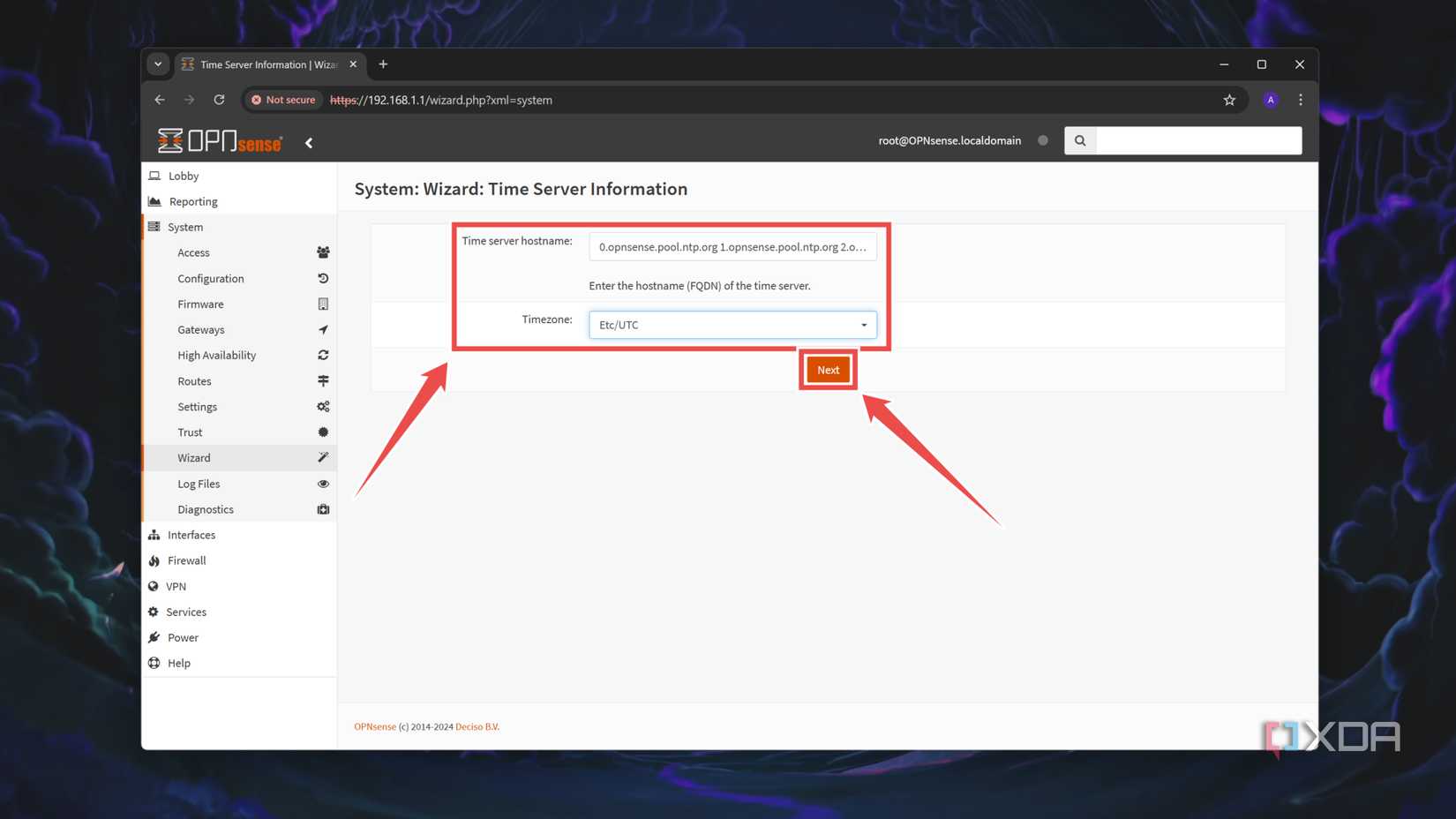Click the High Availability sync icon

[323, 355]
